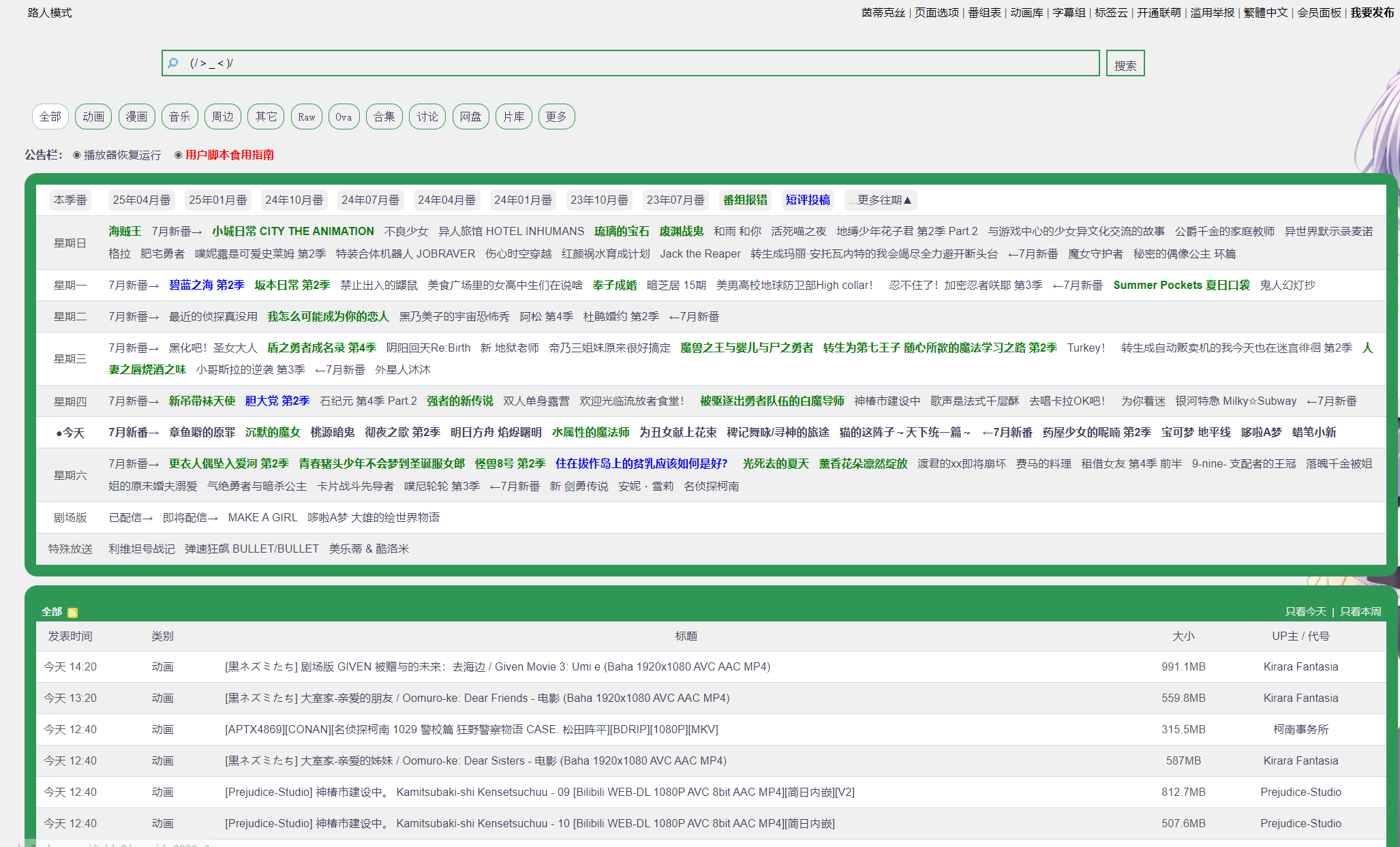Viewport: 1400px width, 847px height.
Task: Switch to 25年04月番 season tab
Action: [142, 200]
